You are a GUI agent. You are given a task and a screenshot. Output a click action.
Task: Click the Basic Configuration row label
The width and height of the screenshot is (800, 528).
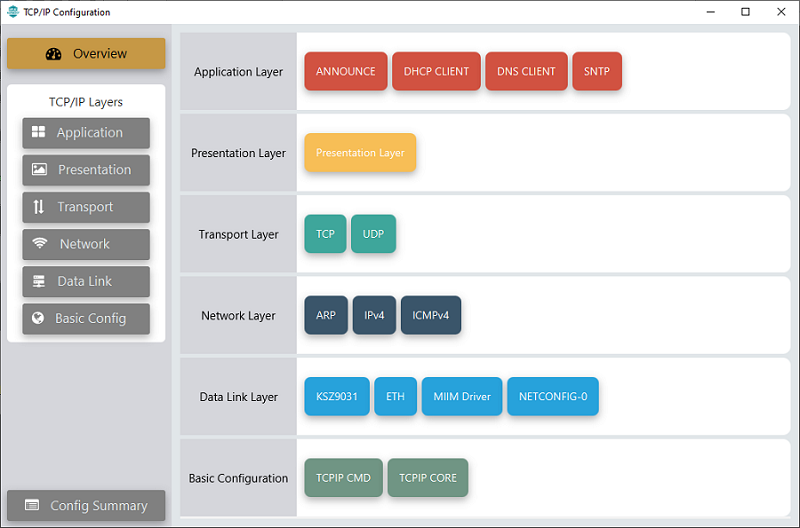pyautogui.click(x=238, y=478)
